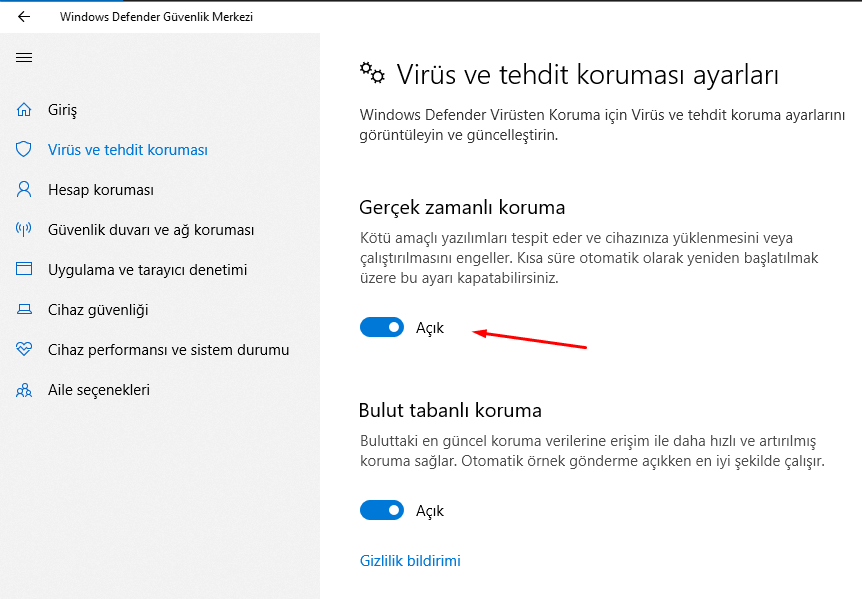The image size is (862, 599).
Task: Select Giriş in the sidebar
Action: [x=63, y=110]
